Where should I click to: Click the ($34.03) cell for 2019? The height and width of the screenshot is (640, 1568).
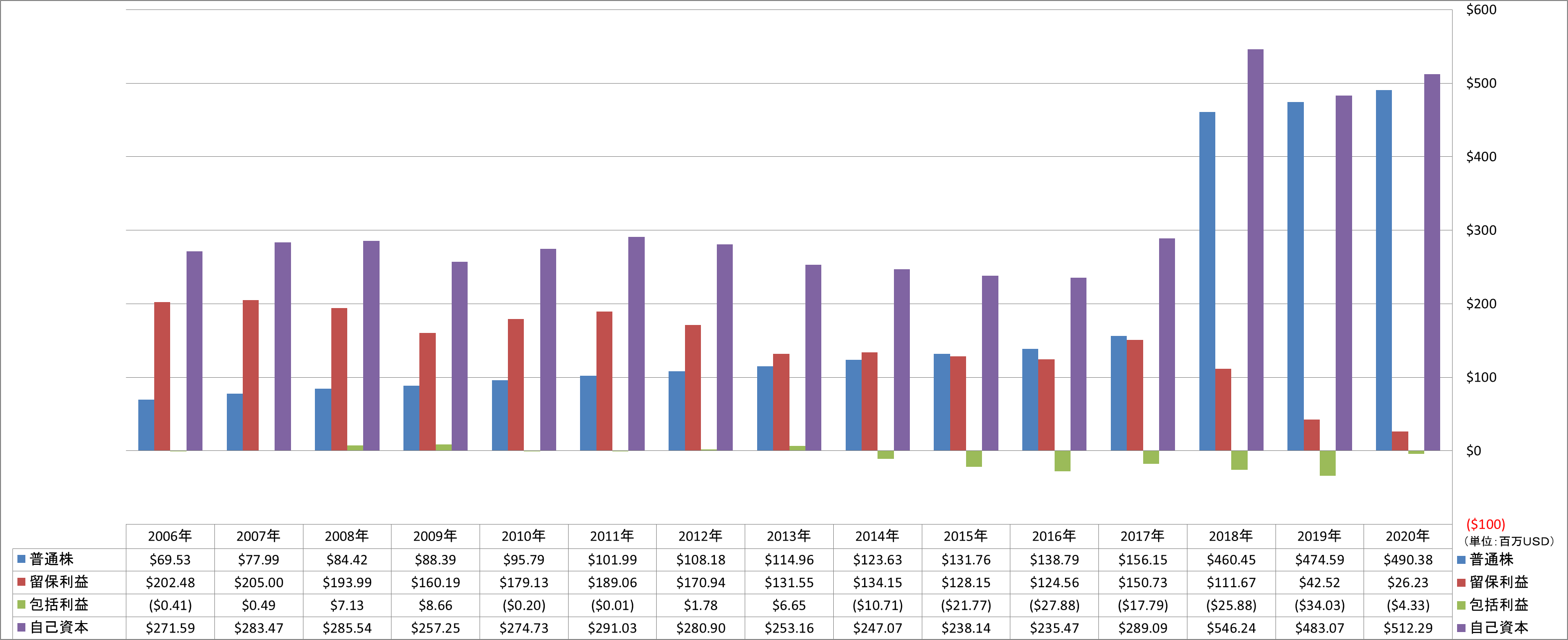pos(1320,605)
